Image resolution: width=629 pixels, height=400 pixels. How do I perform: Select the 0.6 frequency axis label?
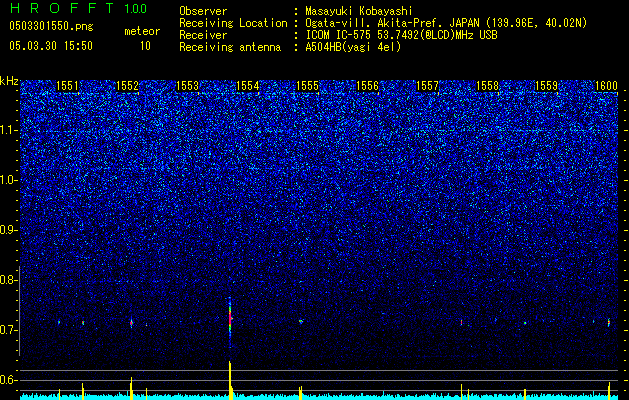click(8, 380)
